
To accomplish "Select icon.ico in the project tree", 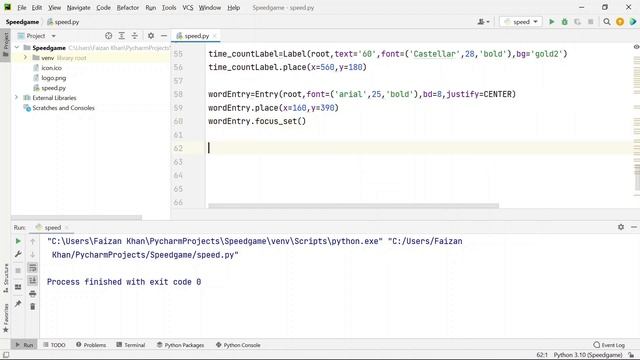I will click(x=51, y=68).
